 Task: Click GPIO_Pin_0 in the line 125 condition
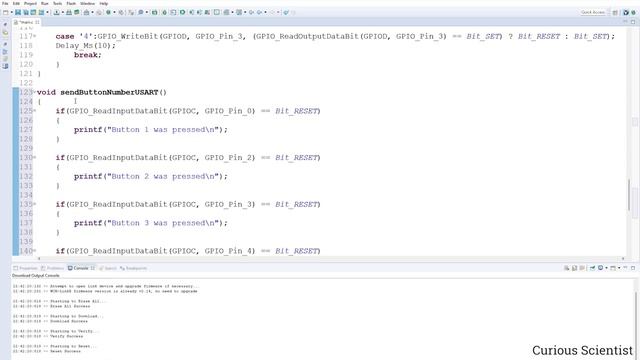(x=229, y=111)
